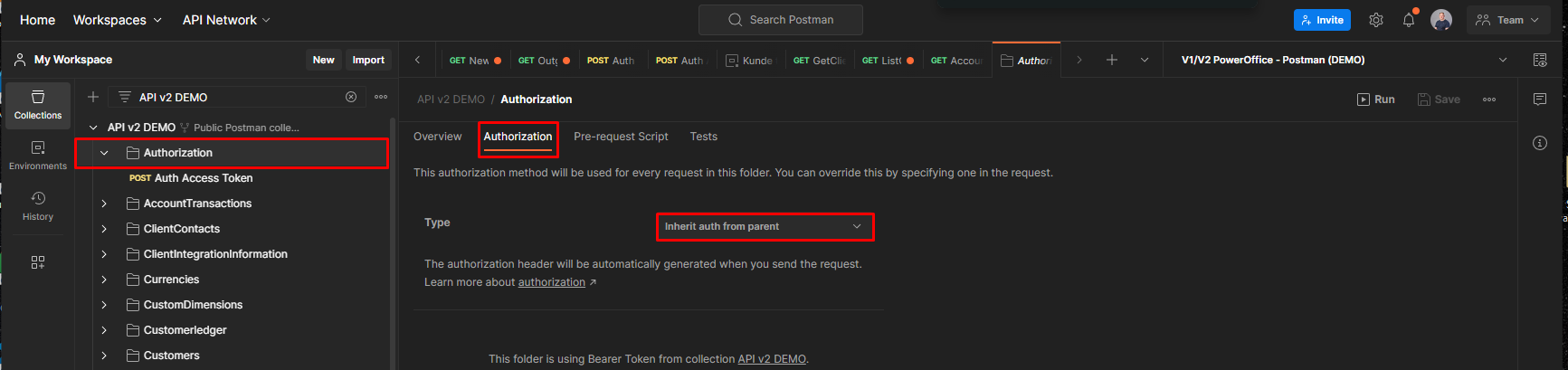This screenshot has width=1568, height=370.
Task: Click the user avatar in the header
Action: coord(1441,20)
